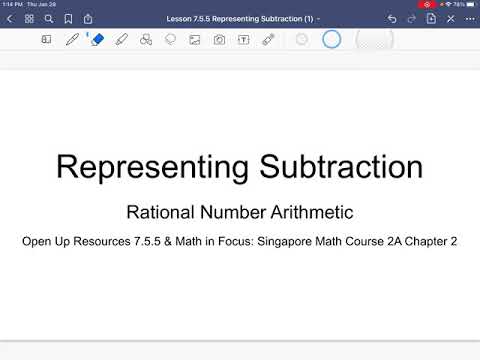
Task: Open the three-dot more options menu
Action: pyautogui.click(x=470, y=19)
